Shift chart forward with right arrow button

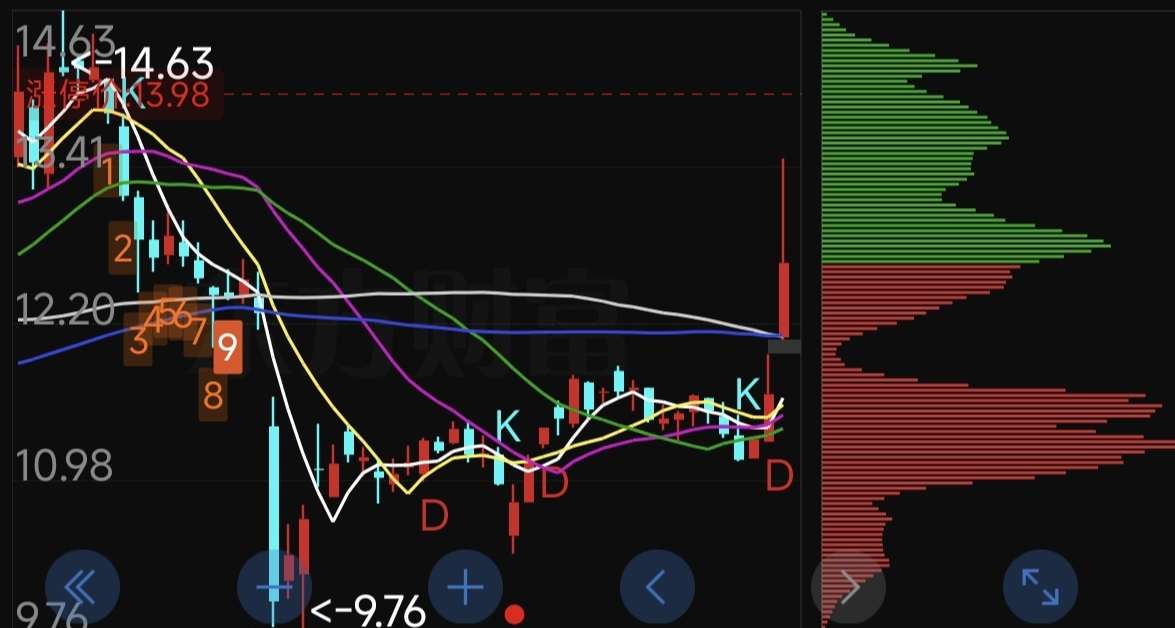[849, 587]
